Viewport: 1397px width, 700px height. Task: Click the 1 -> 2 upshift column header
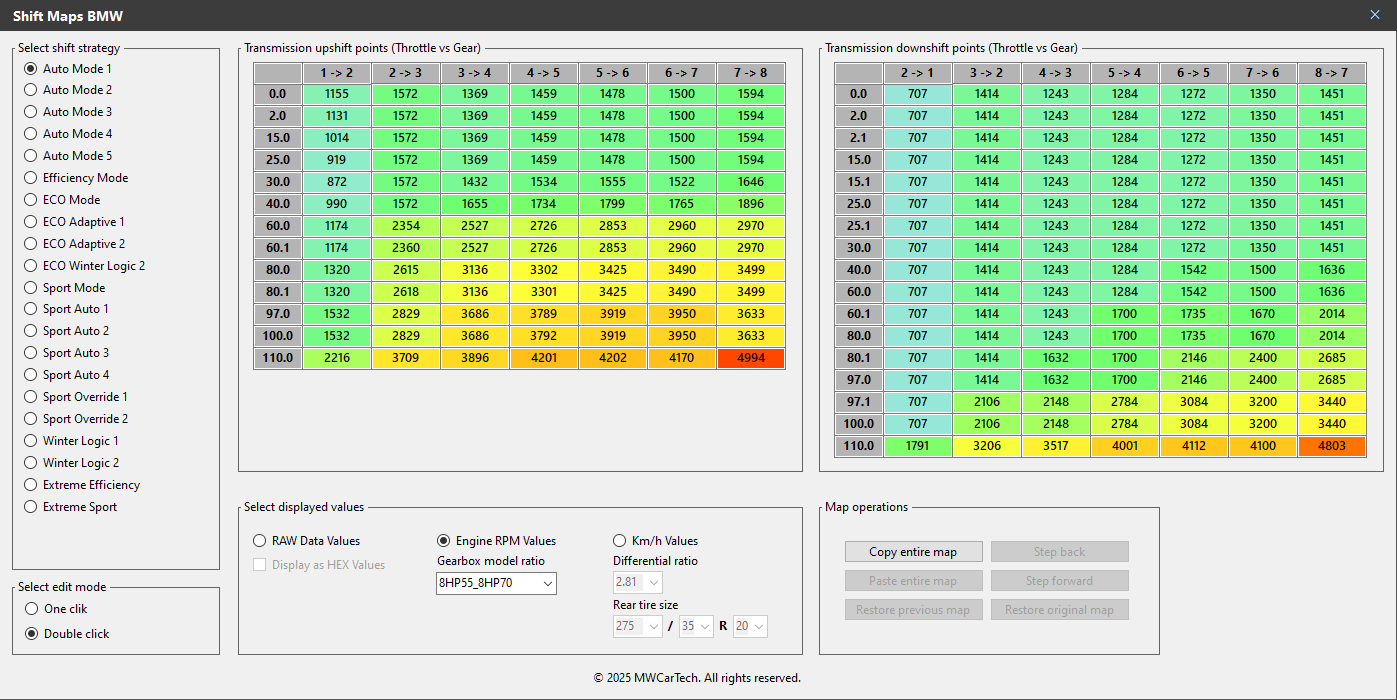[x=336, y=72]
